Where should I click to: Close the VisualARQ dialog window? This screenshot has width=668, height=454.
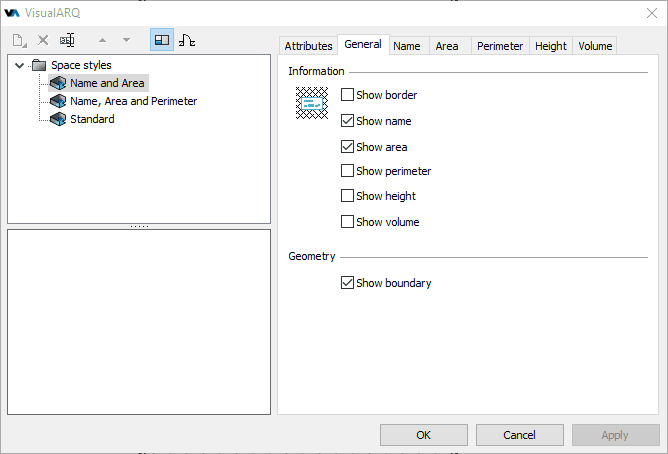pos(651,13)
